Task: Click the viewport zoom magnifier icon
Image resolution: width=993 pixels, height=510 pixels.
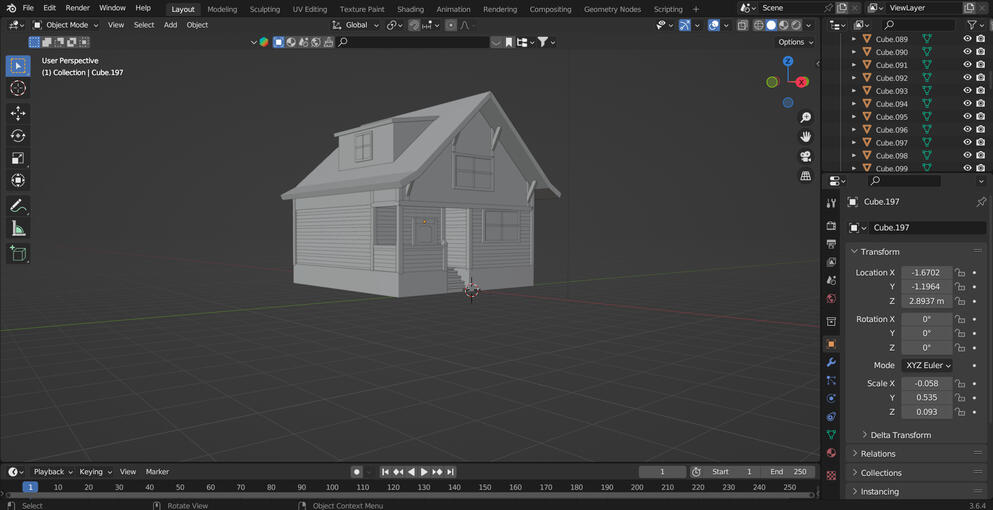Action: click(806, 118)
